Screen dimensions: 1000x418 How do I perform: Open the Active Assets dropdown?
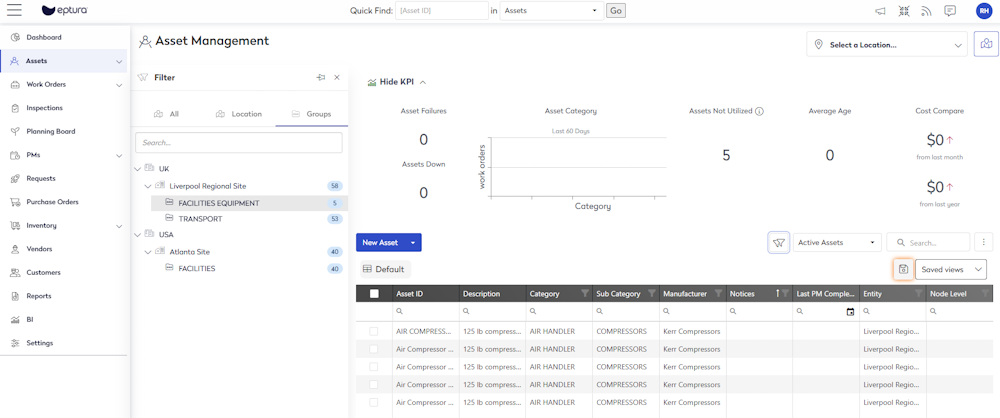(837, 242)
